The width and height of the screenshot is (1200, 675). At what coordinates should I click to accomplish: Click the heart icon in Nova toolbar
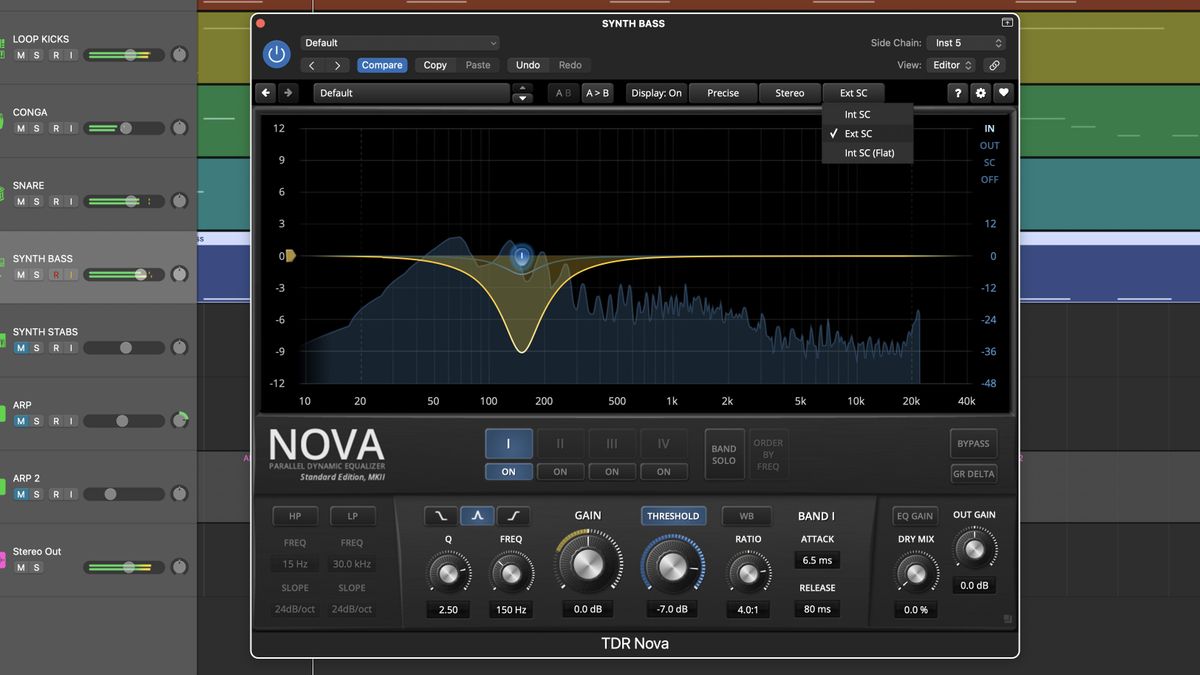pos(1004,93)
